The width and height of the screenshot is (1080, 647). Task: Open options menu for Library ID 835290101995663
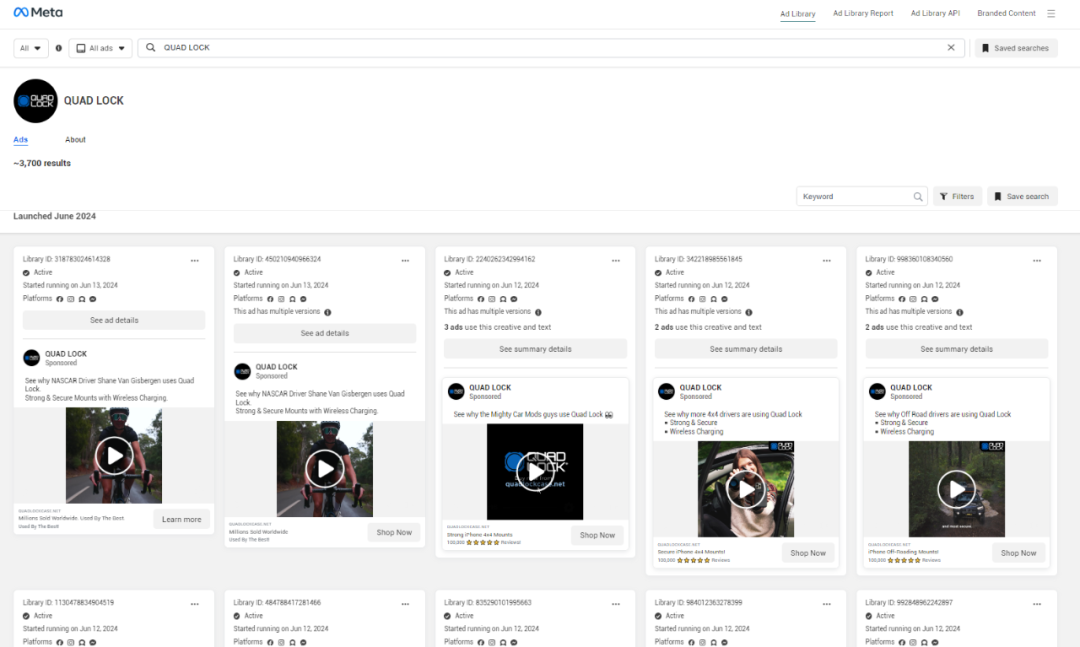[x=616, y=604]
